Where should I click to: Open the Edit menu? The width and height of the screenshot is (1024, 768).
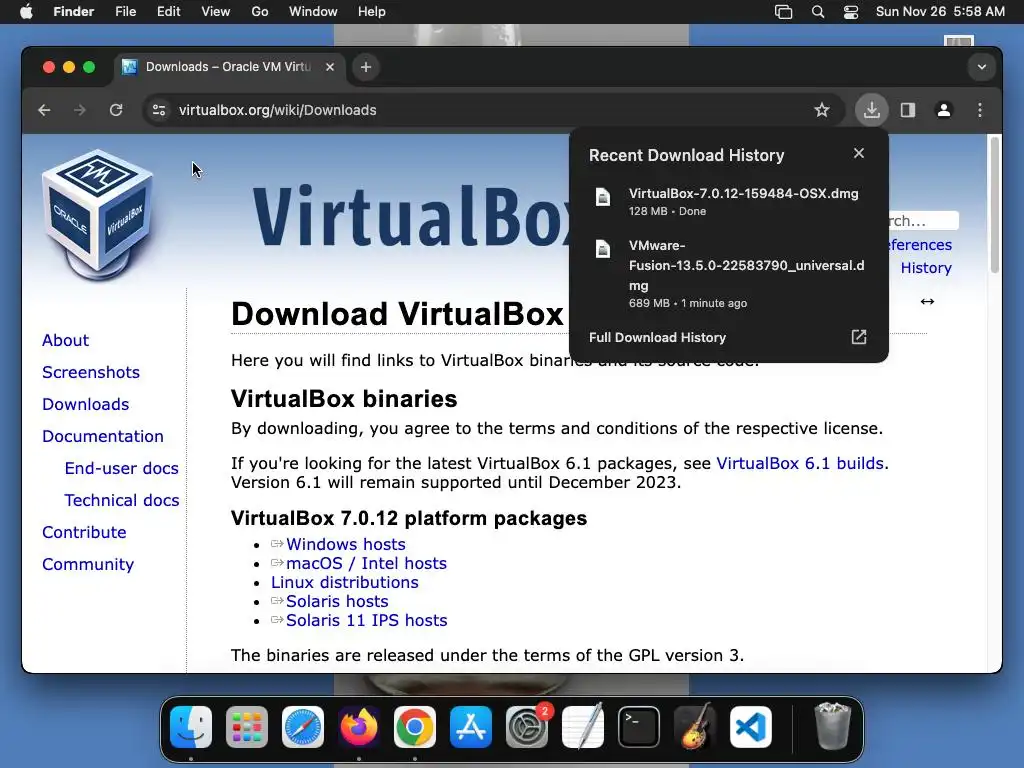(x=168, y=12)
